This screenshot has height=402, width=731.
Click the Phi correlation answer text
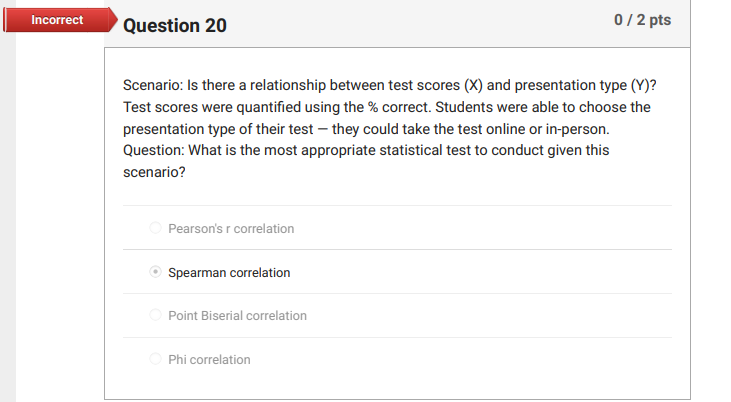209,359
